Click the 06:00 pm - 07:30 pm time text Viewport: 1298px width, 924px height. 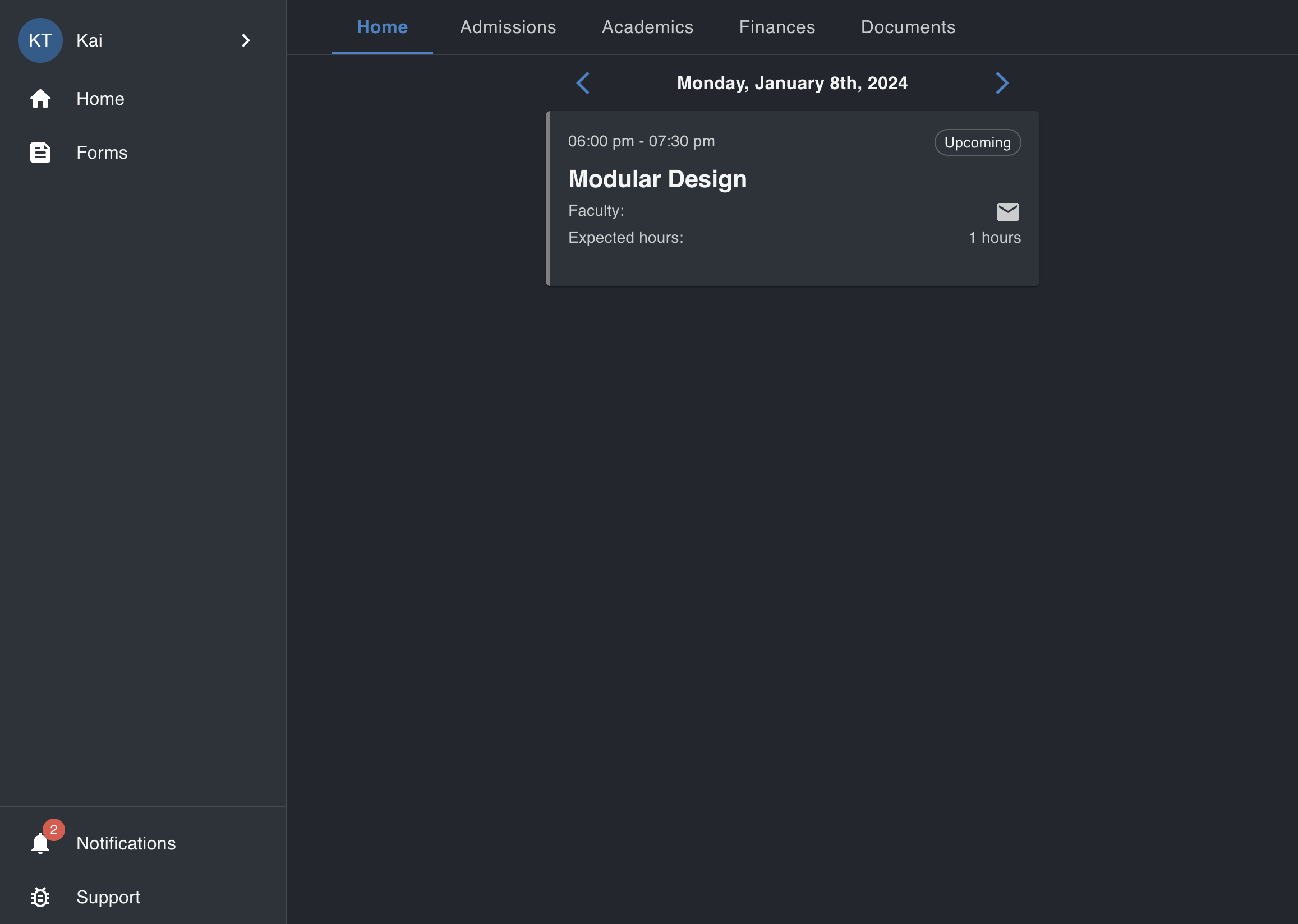click(x=641, y=141)
